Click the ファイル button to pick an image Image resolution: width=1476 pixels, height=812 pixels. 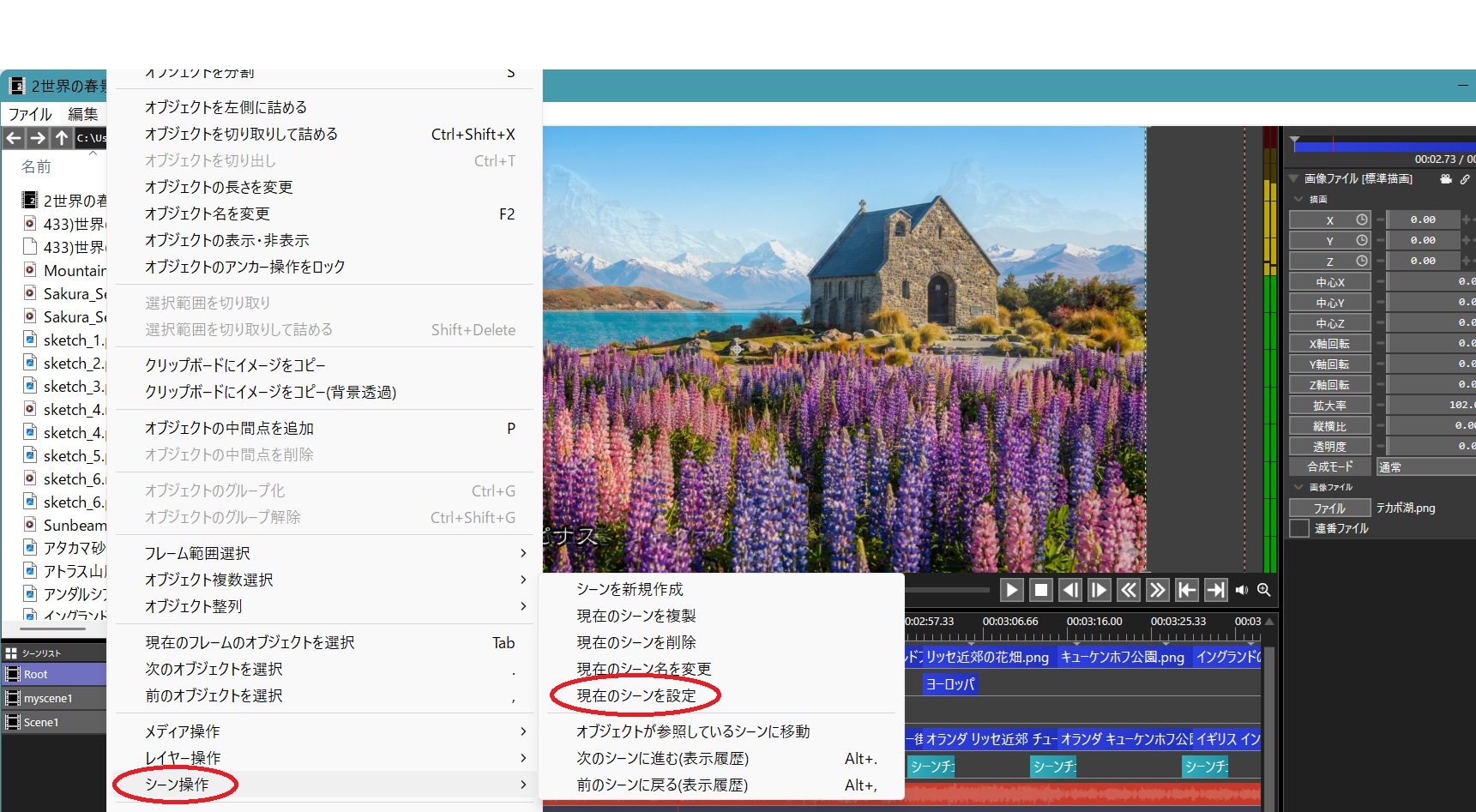pos(1329,508)
